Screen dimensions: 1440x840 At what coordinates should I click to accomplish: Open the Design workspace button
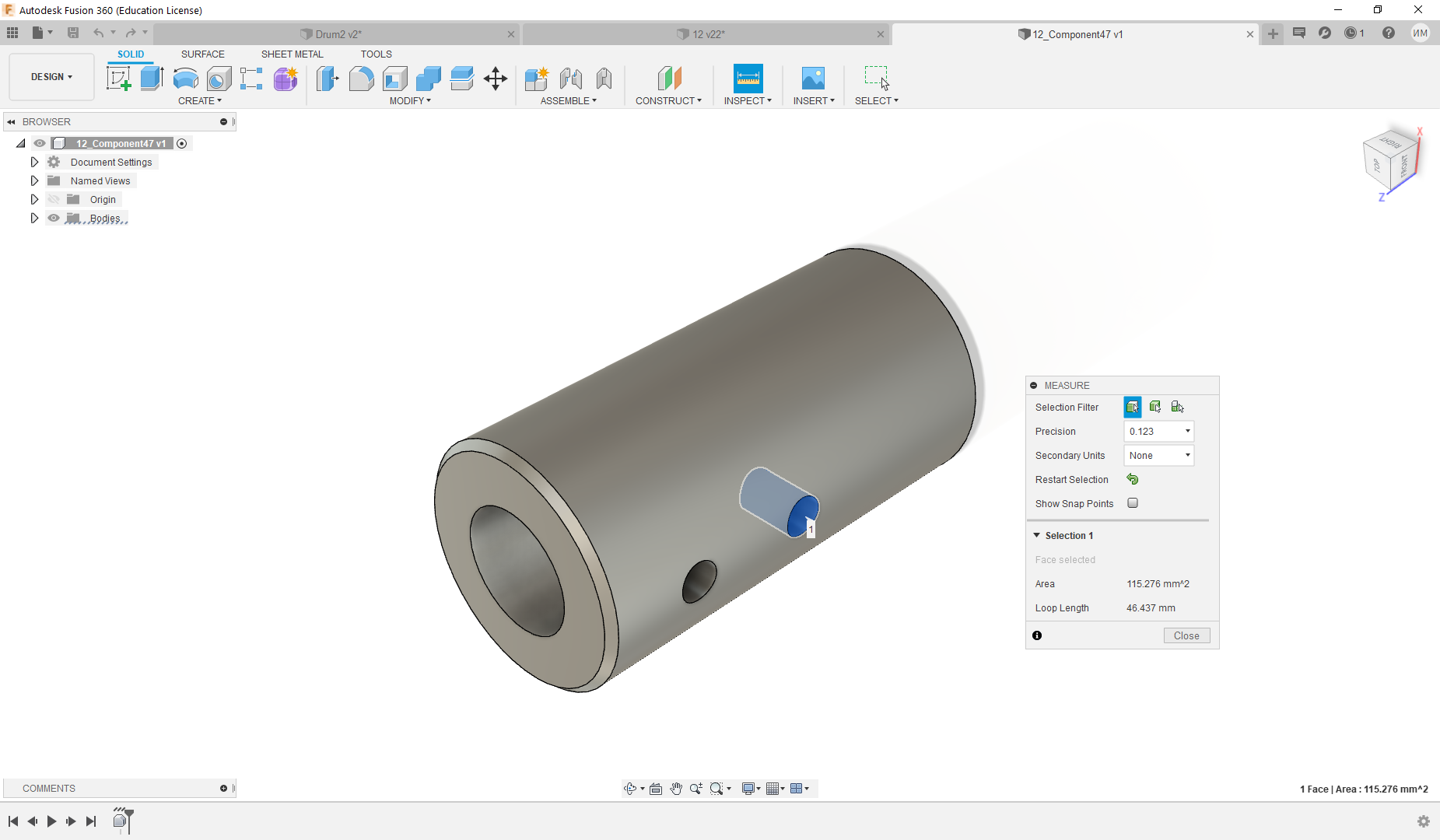(x=51, y=77)
